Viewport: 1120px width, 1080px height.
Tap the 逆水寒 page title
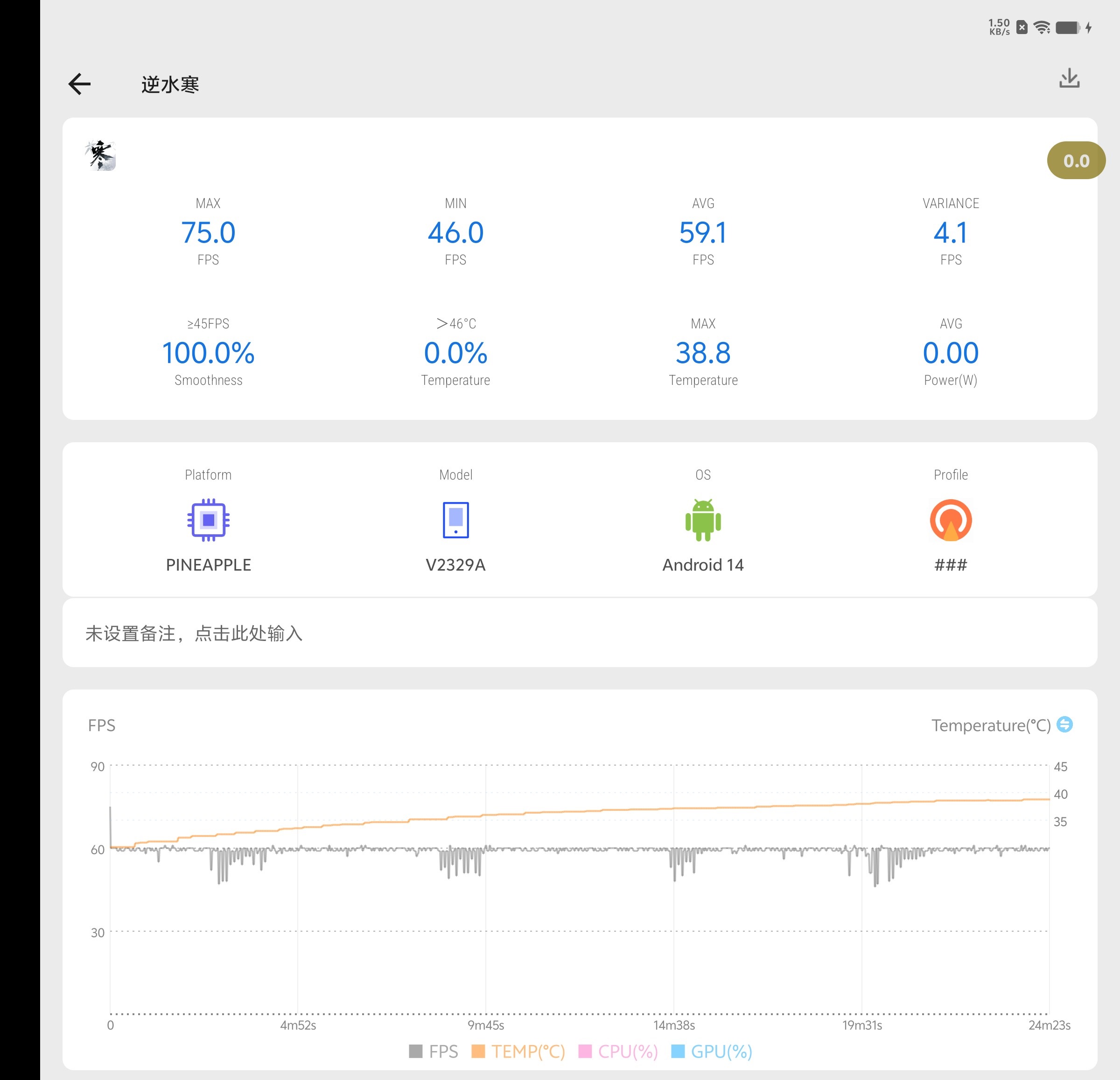(170, 84)
